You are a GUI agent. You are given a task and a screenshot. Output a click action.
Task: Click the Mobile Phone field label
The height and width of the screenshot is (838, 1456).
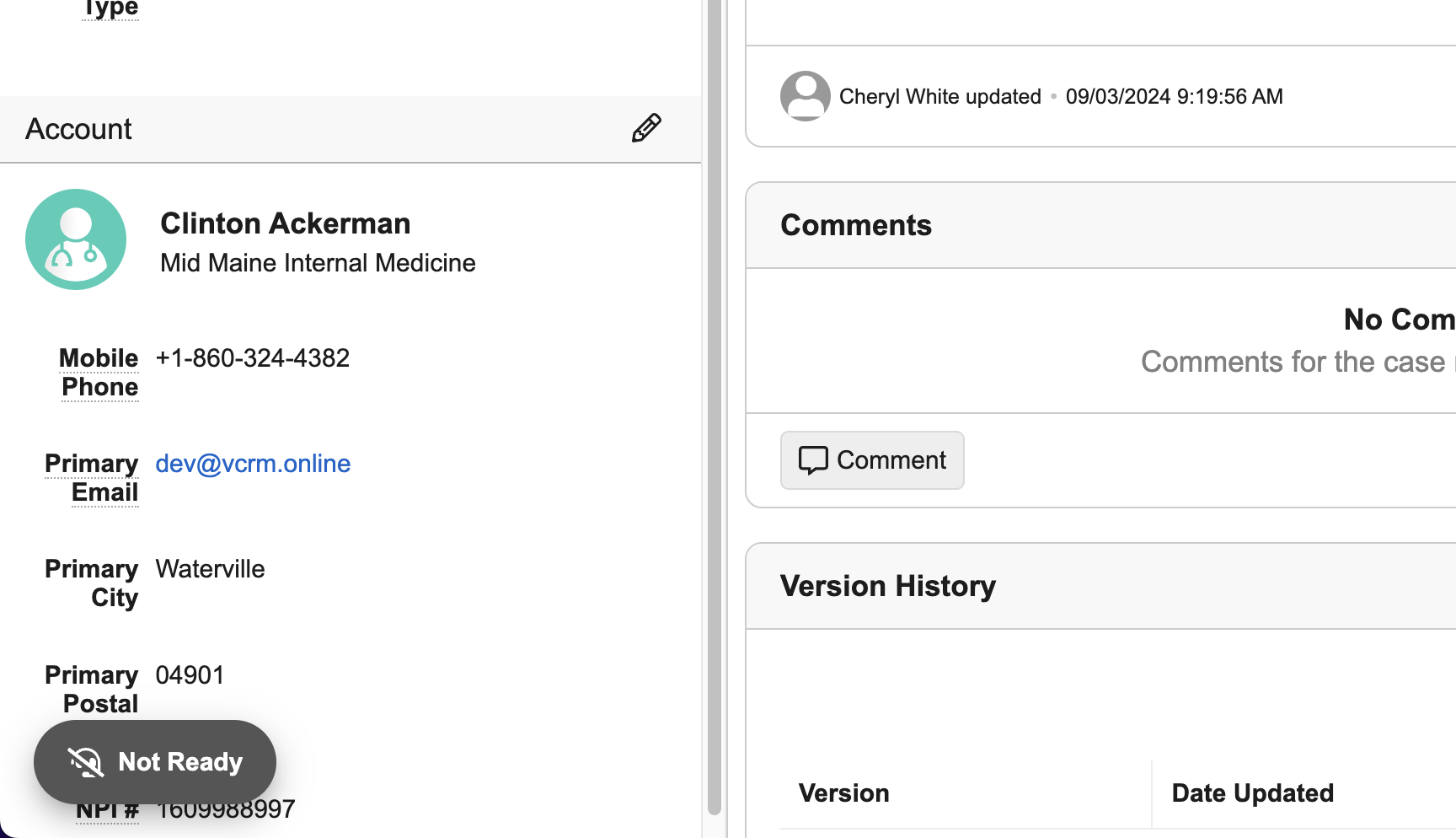click(x=99, y=373)
